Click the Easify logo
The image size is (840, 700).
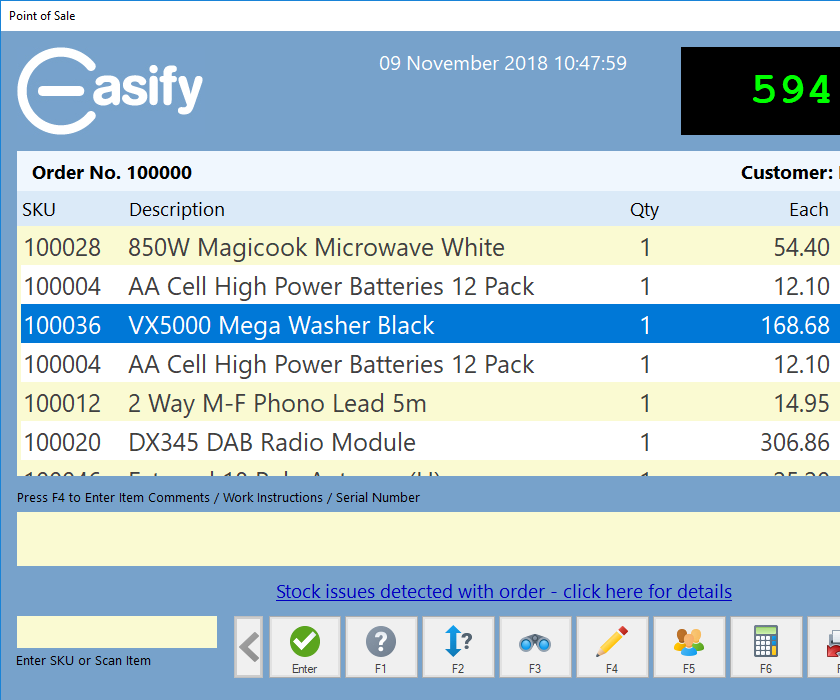[x=110, y=90]
